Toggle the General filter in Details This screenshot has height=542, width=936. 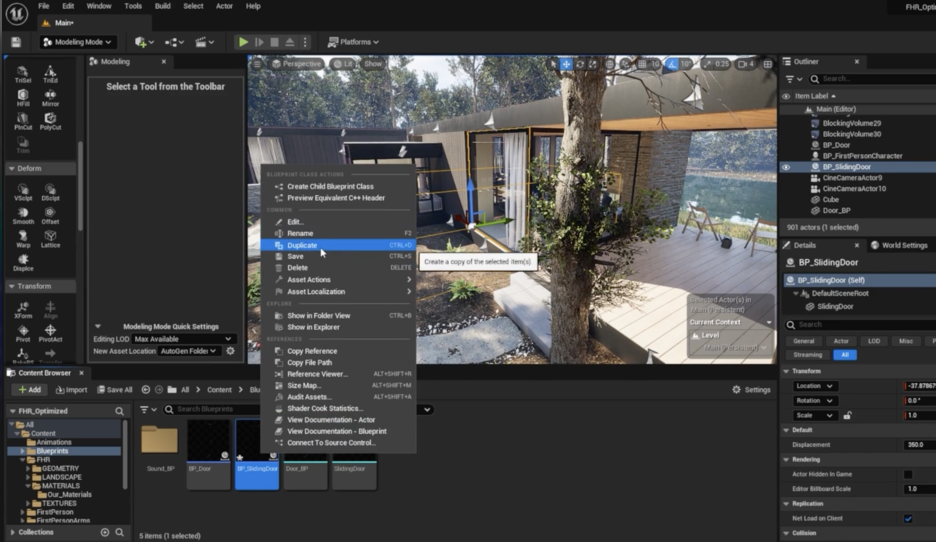[x=803, y=341]
